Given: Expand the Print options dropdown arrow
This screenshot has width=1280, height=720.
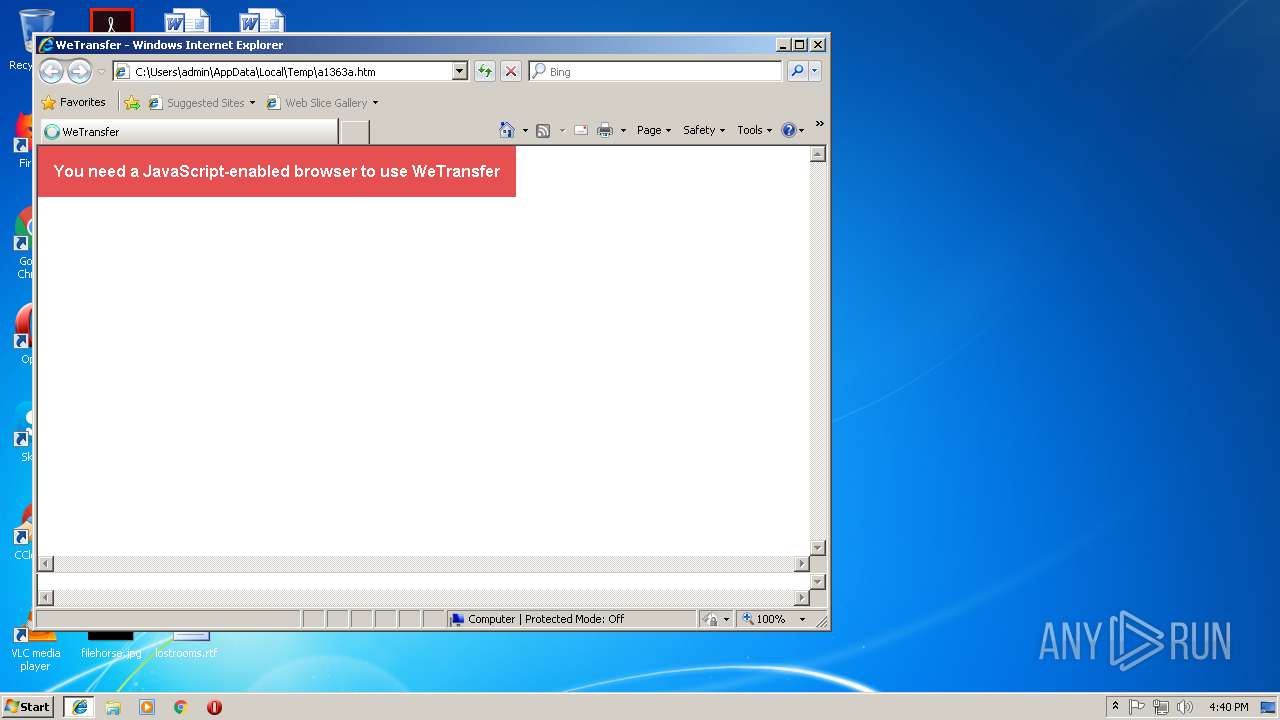Looking at the screenshot, I should [623, 130].
